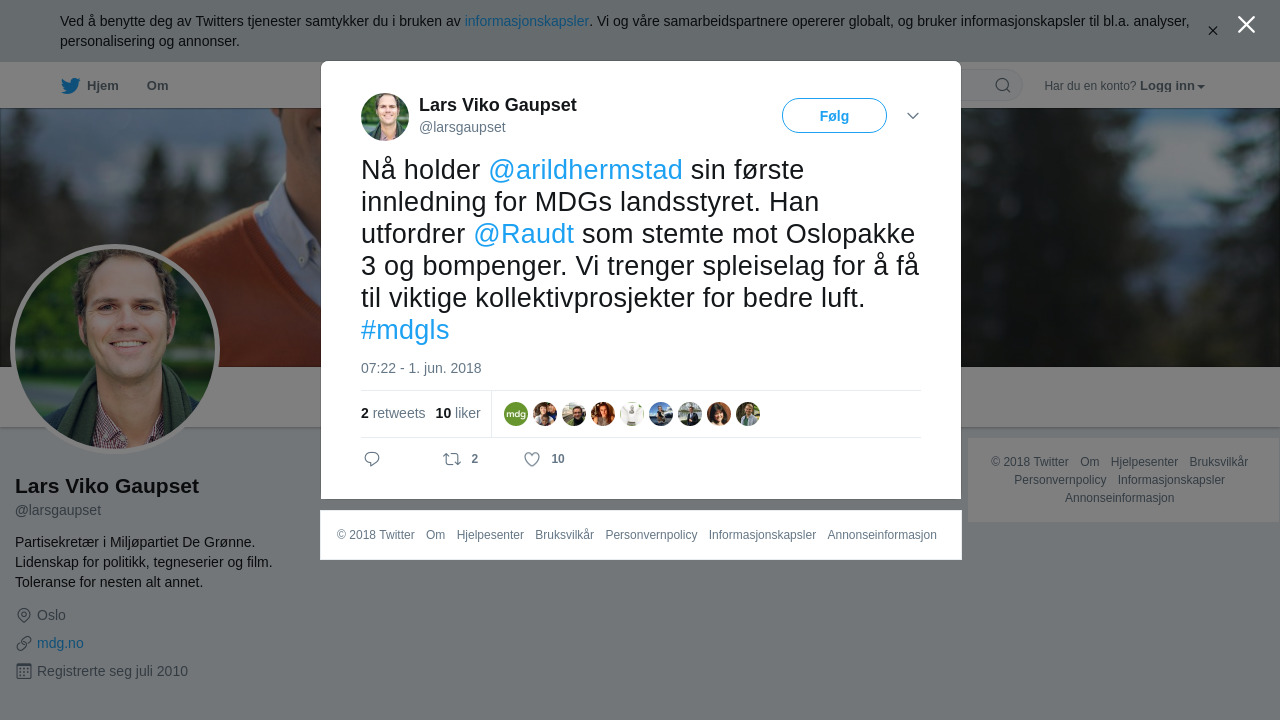
Task: Click the reply speech bubble icon
Action: click(x=372, y=459)
